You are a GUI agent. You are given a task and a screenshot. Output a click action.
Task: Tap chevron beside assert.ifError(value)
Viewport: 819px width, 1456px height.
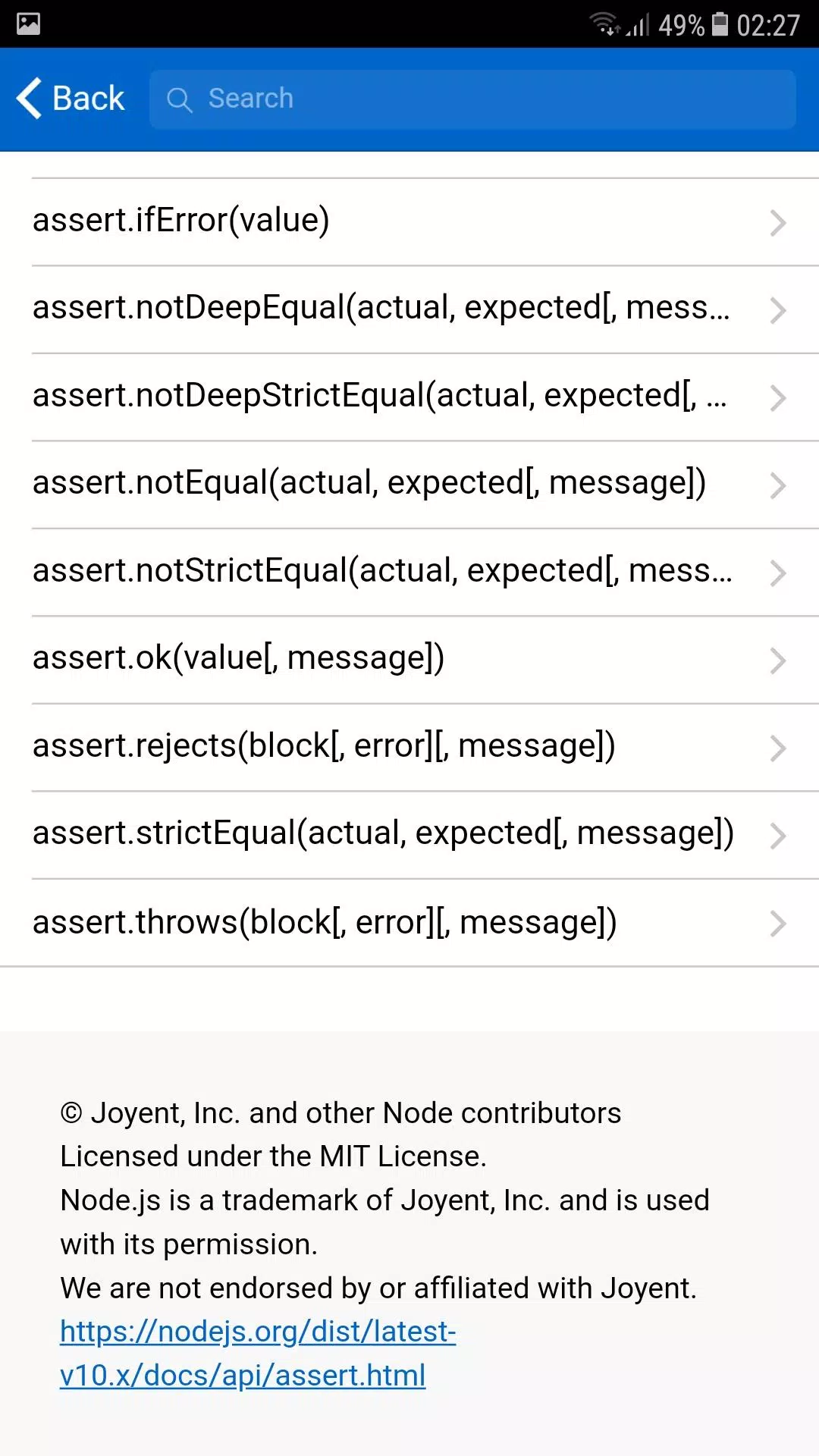click(778, 223)
